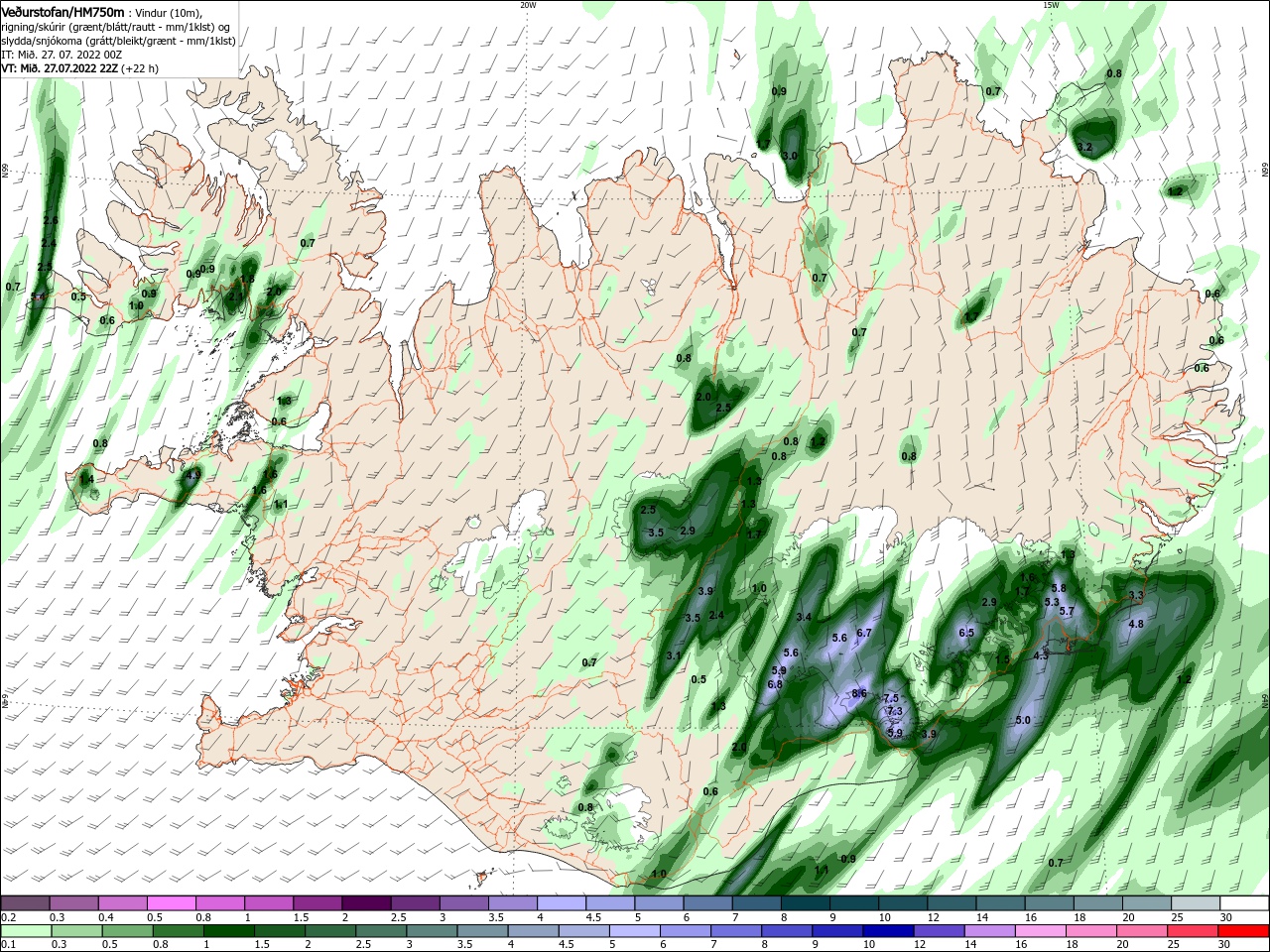The width and height of the screenshot is (1270, 952).
Task: Click the bright magenta 0.5–0.8 snow swatch
Action: 172,902
